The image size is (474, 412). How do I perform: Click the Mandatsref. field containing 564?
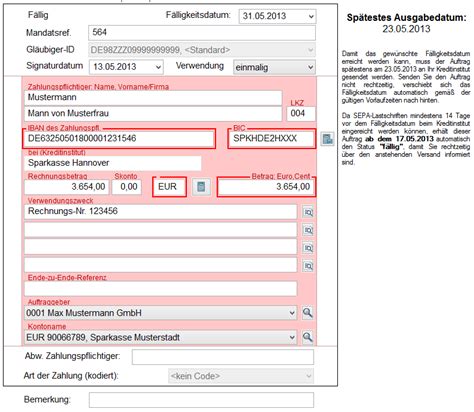coord(202,33)
